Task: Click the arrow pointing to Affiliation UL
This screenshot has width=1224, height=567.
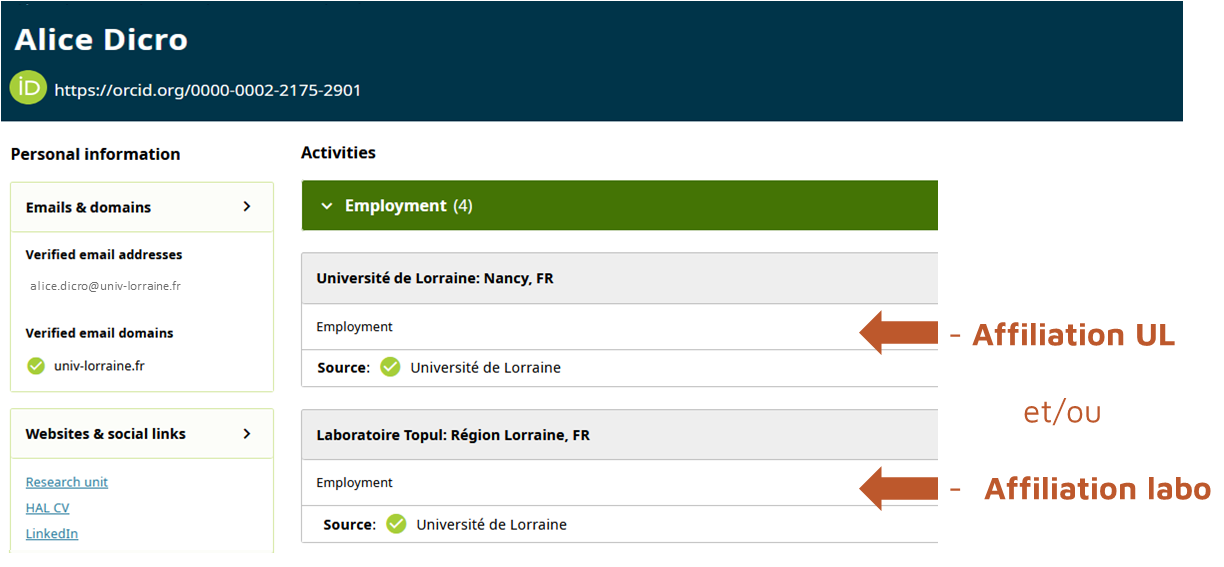Action: (898, 333)
